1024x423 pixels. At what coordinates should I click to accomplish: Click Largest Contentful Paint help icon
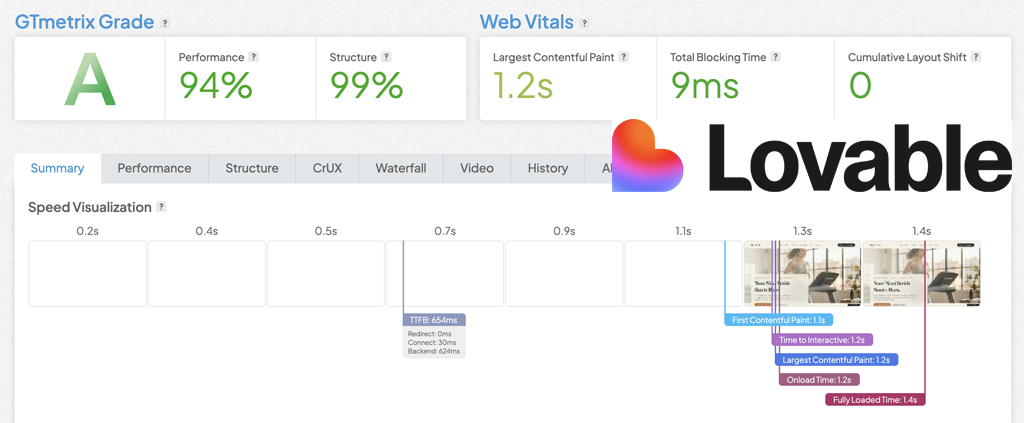tap(624, 57)
